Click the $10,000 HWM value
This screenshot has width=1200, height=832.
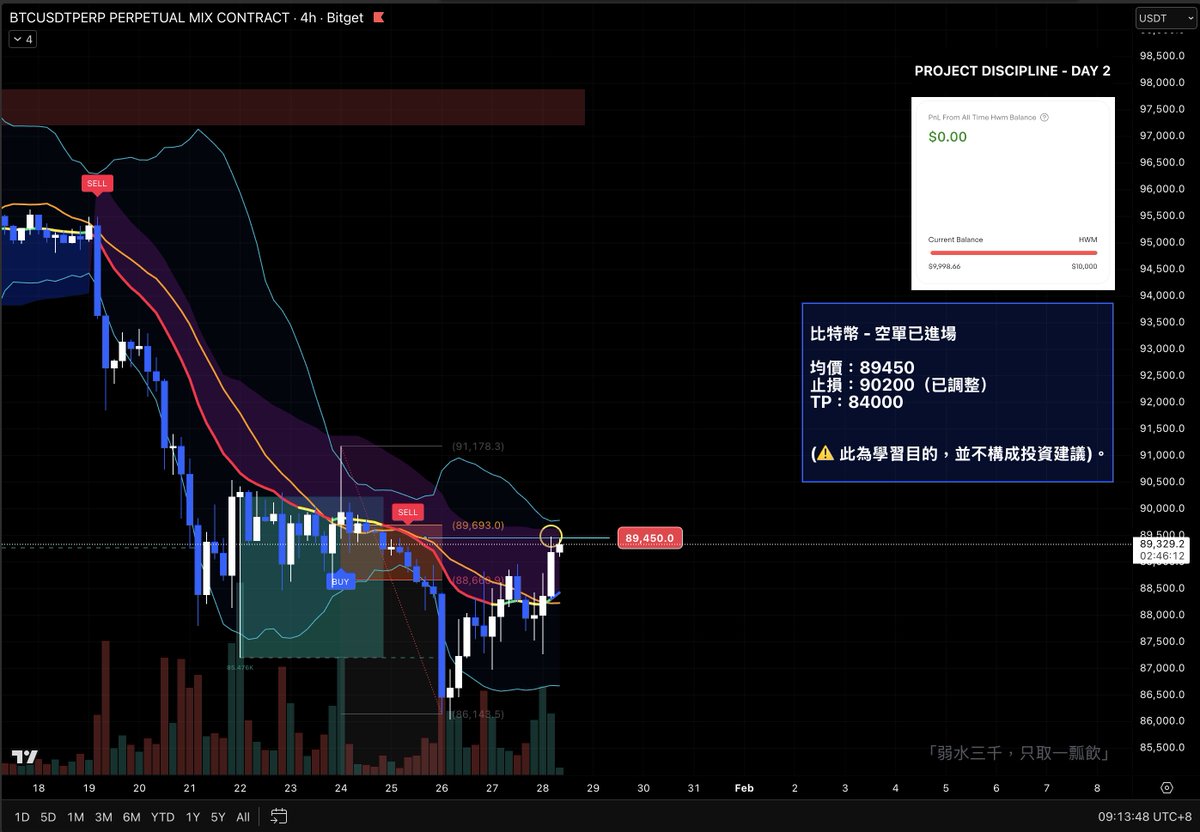pyautogui.click(x=1084, y=266)
